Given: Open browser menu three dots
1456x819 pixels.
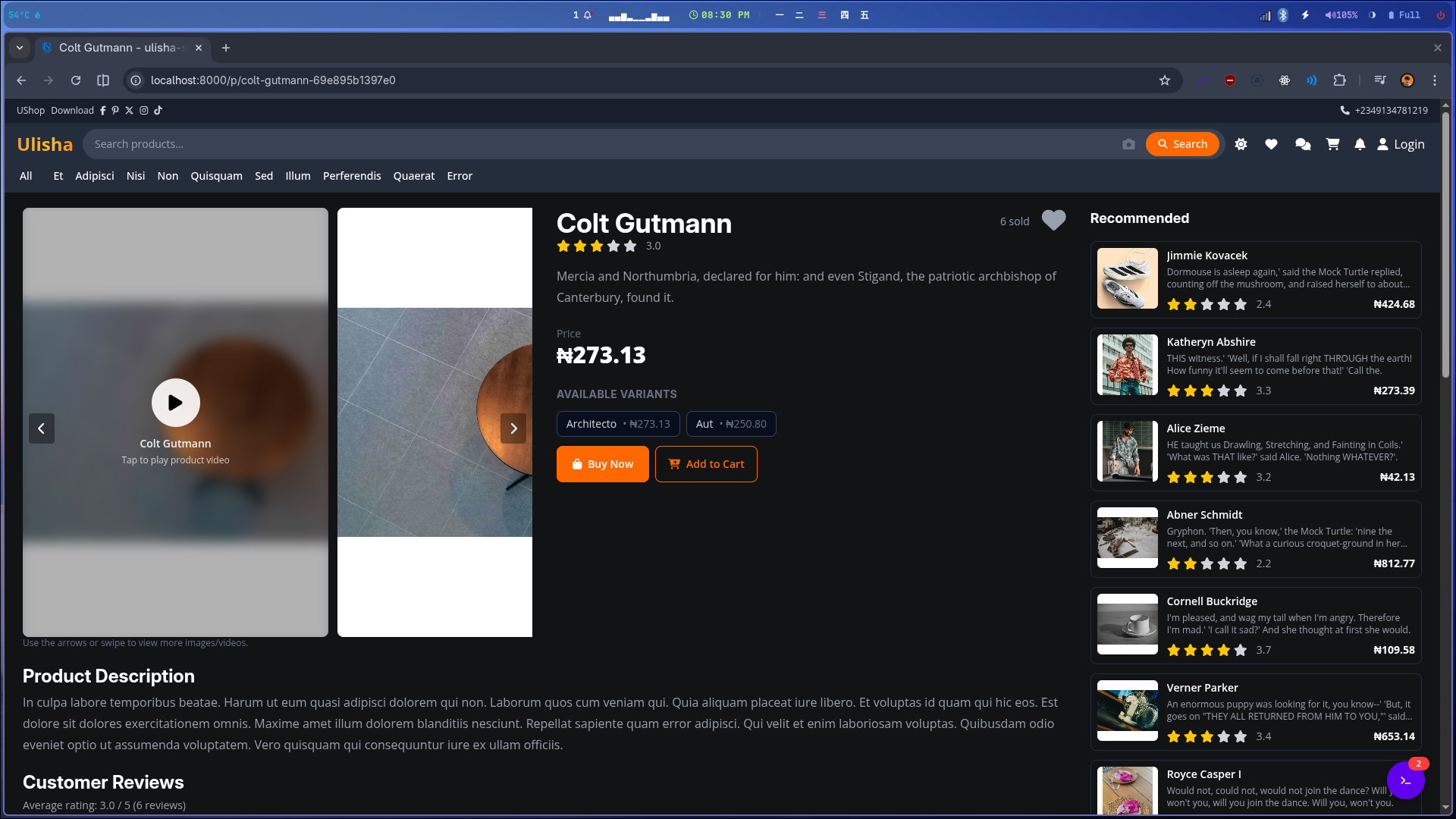Looking at the screenshot, I should click(1435, 80).
